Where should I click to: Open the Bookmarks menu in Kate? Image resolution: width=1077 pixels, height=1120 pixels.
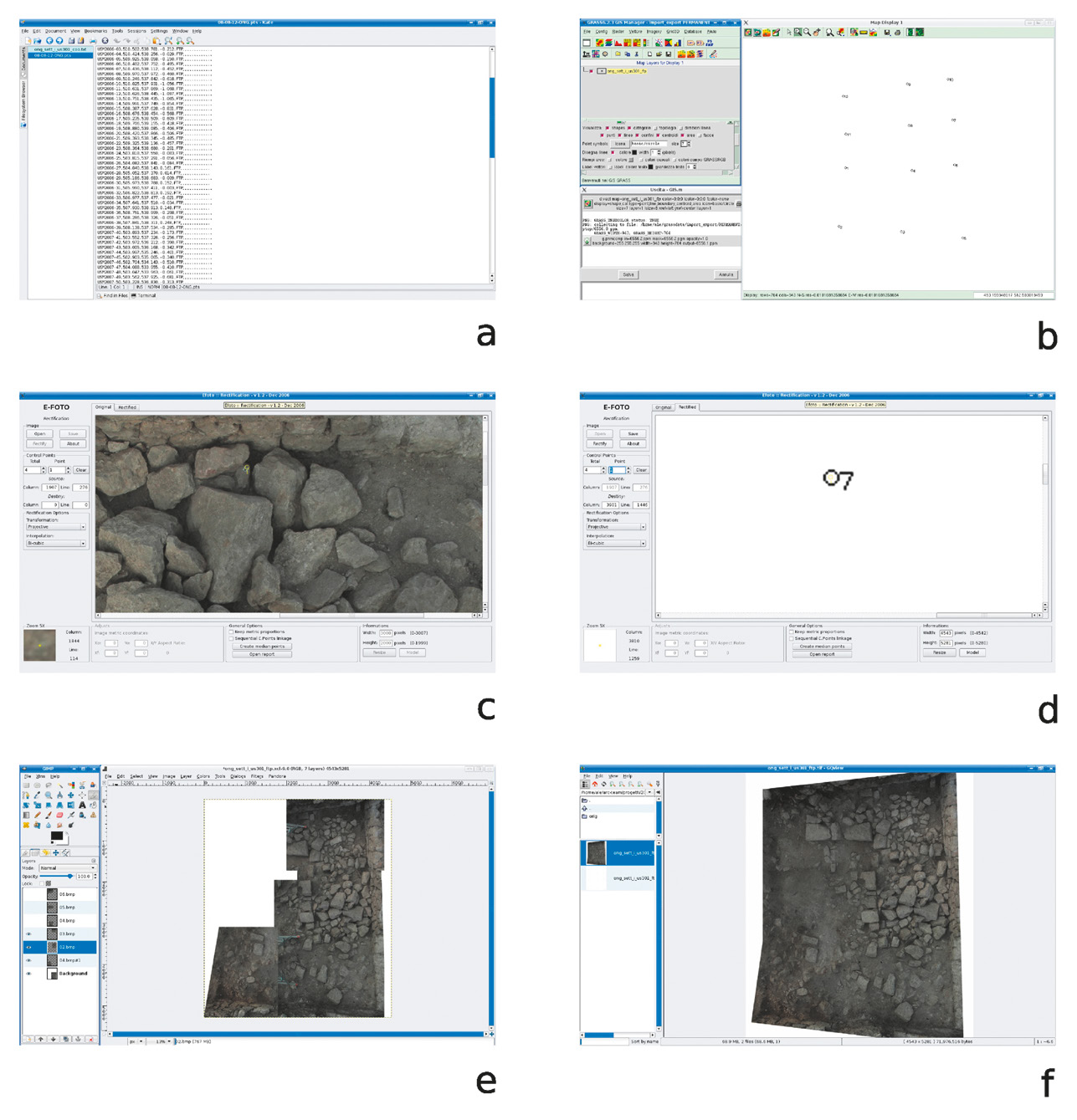point(95,31)
